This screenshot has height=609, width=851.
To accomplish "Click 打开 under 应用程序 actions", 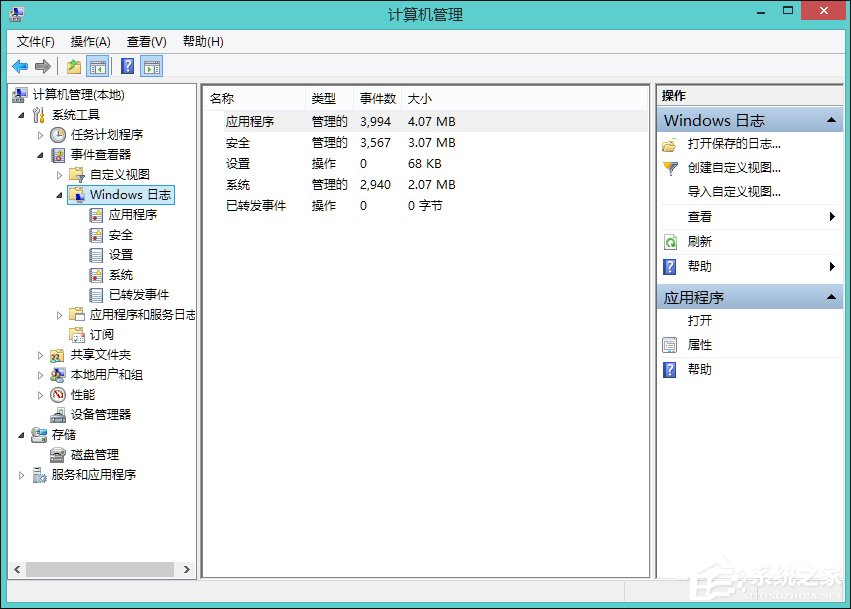I will point(699,321).
